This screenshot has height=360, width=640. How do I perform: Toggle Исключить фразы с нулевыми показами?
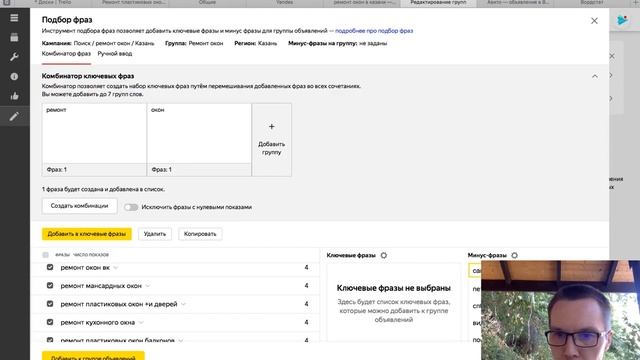point(131,207)
